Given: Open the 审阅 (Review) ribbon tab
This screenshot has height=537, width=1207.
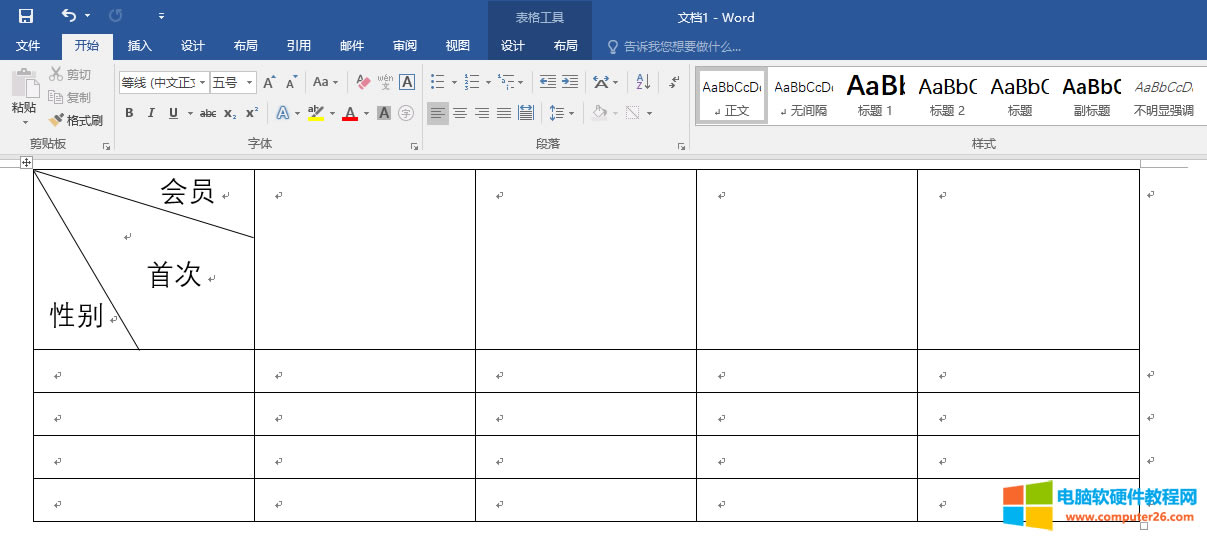Looking at the screenshot, I should coord(405,46).
